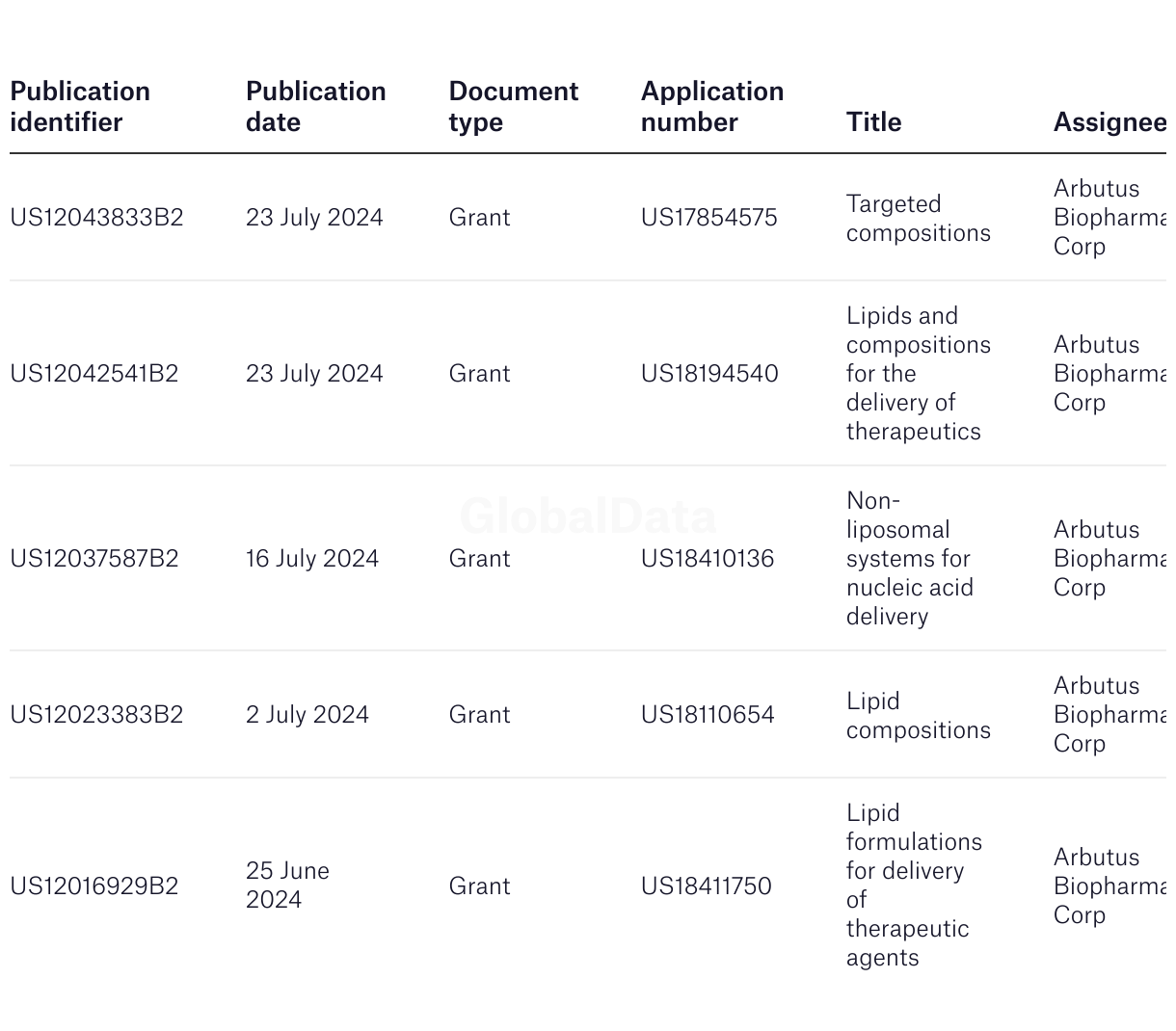Click the Publication date column header
This screenshot has height=1031, width=1176.
(316, 107)
